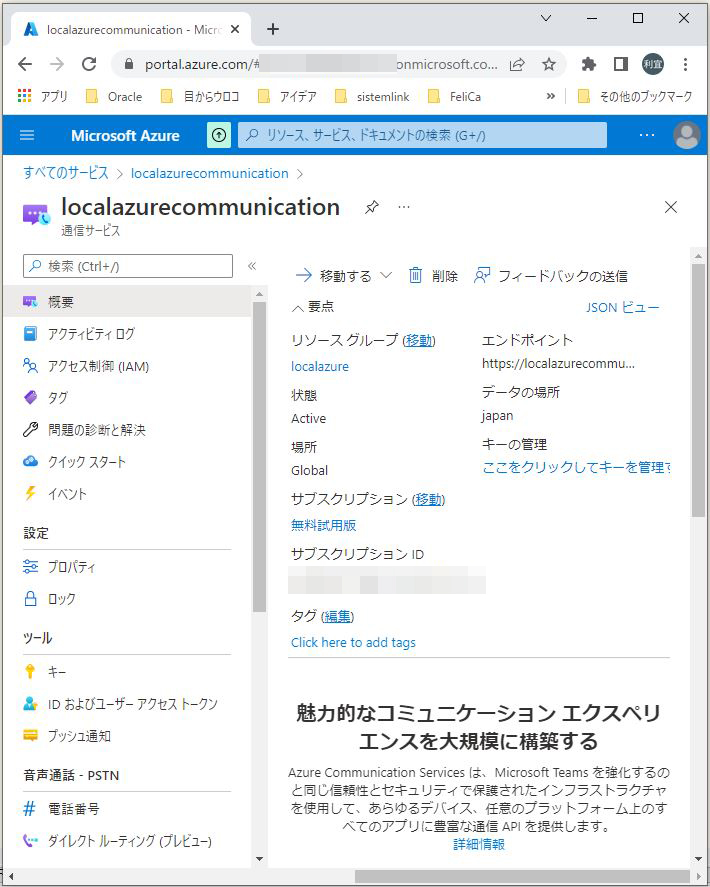Expand the 移動する dropdown chevron

click(x=386, y=275)
